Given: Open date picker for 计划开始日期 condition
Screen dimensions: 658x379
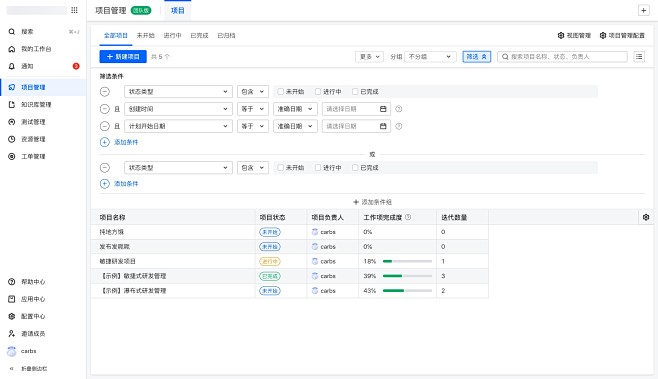Looking at the screenshot, I should click(x=356, y=126).
